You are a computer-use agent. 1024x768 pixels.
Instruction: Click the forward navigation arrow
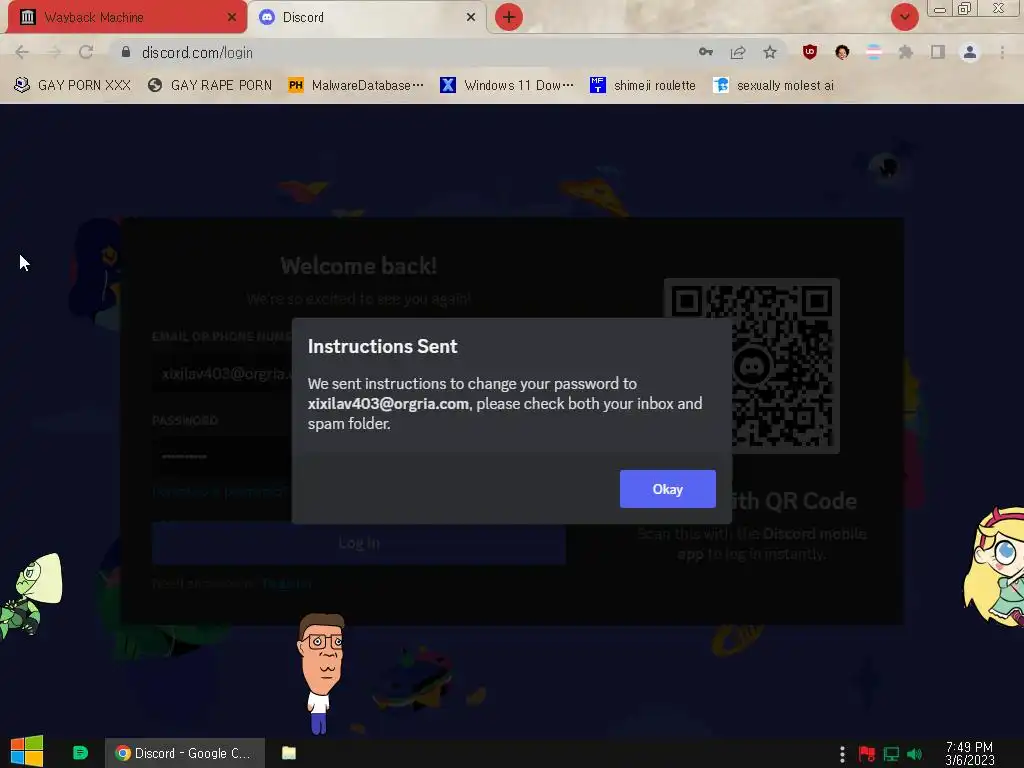54,52
